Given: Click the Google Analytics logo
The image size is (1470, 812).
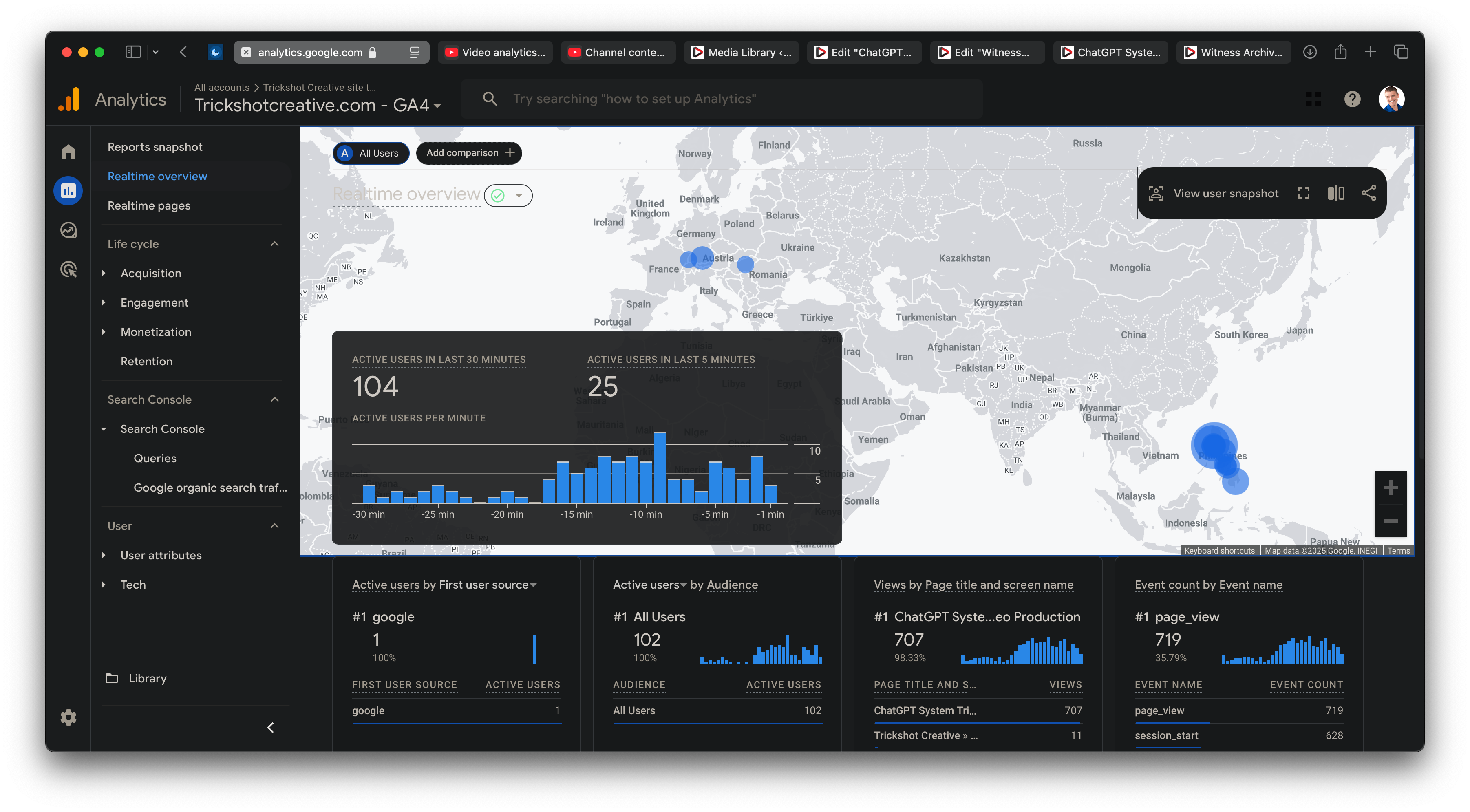Looking at the screenshot, I should (69, 99).
